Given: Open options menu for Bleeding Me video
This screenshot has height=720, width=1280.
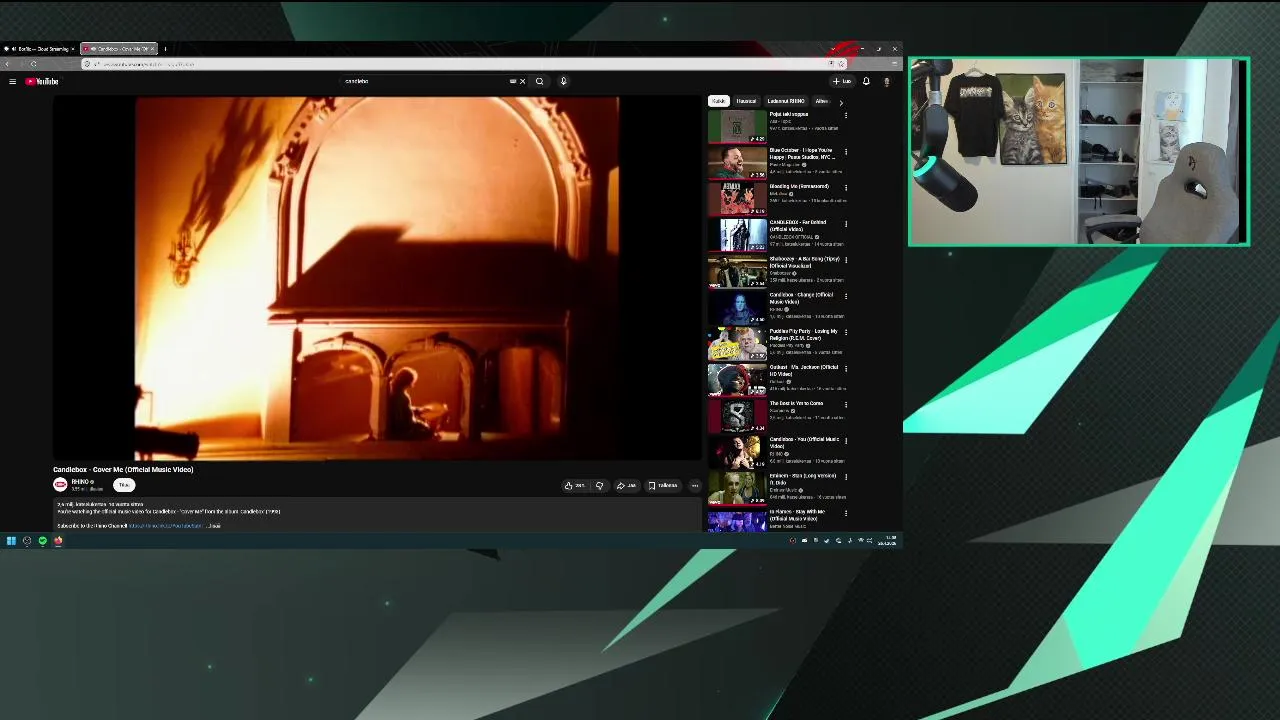Looking at the screenshot, I should (846, 188).
